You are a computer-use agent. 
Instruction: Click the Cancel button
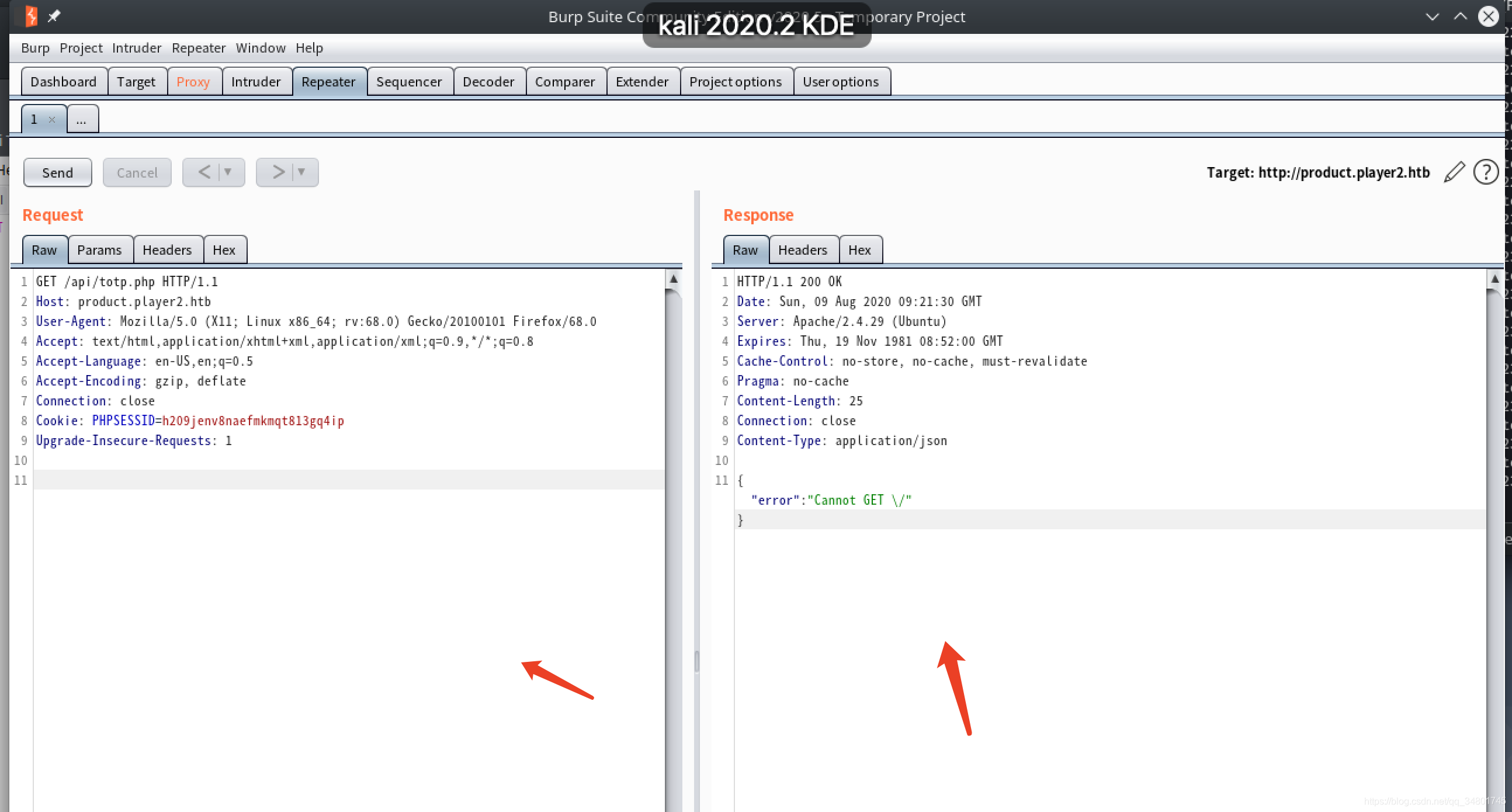(x=137, y=172)
